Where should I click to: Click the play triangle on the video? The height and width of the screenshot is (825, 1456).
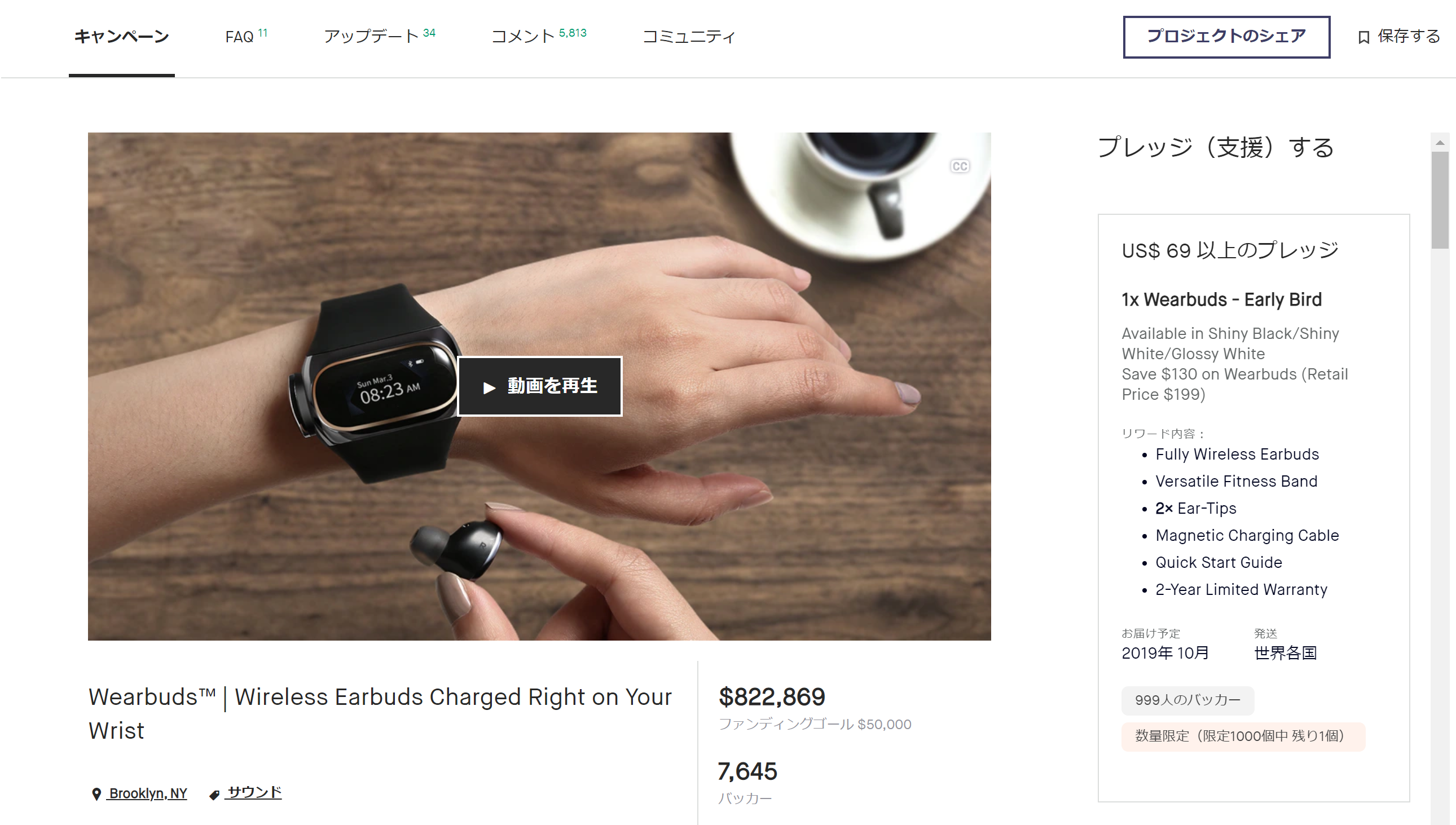pos(489,387)
